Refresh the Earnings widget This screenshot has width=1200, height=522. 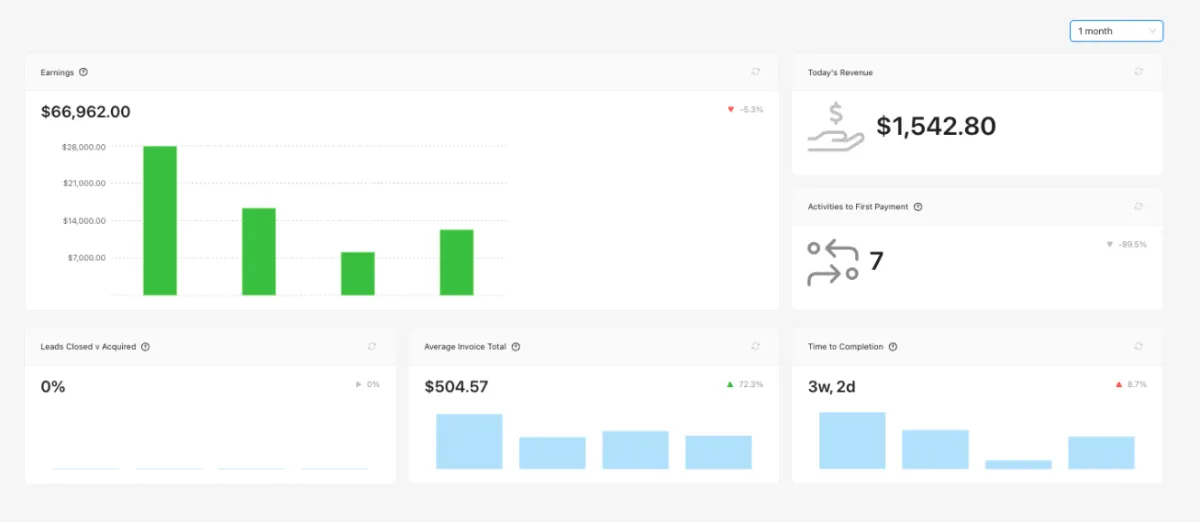click(755, 72)
